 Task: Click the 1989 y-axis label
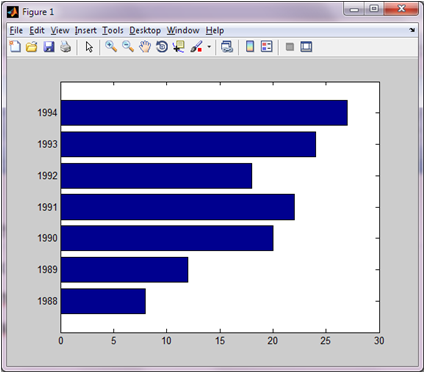(x=47, y=270)
